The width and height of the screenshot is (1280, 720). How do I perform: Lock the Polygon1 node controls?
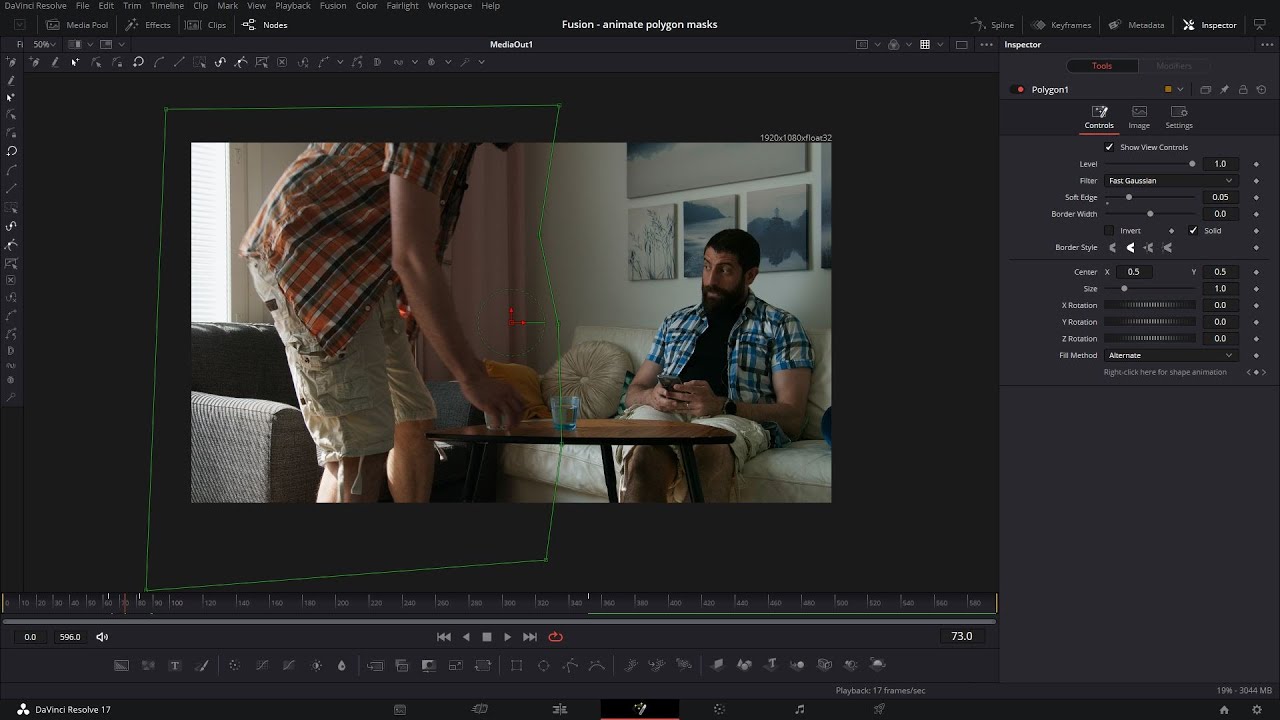pos(1243,90)
